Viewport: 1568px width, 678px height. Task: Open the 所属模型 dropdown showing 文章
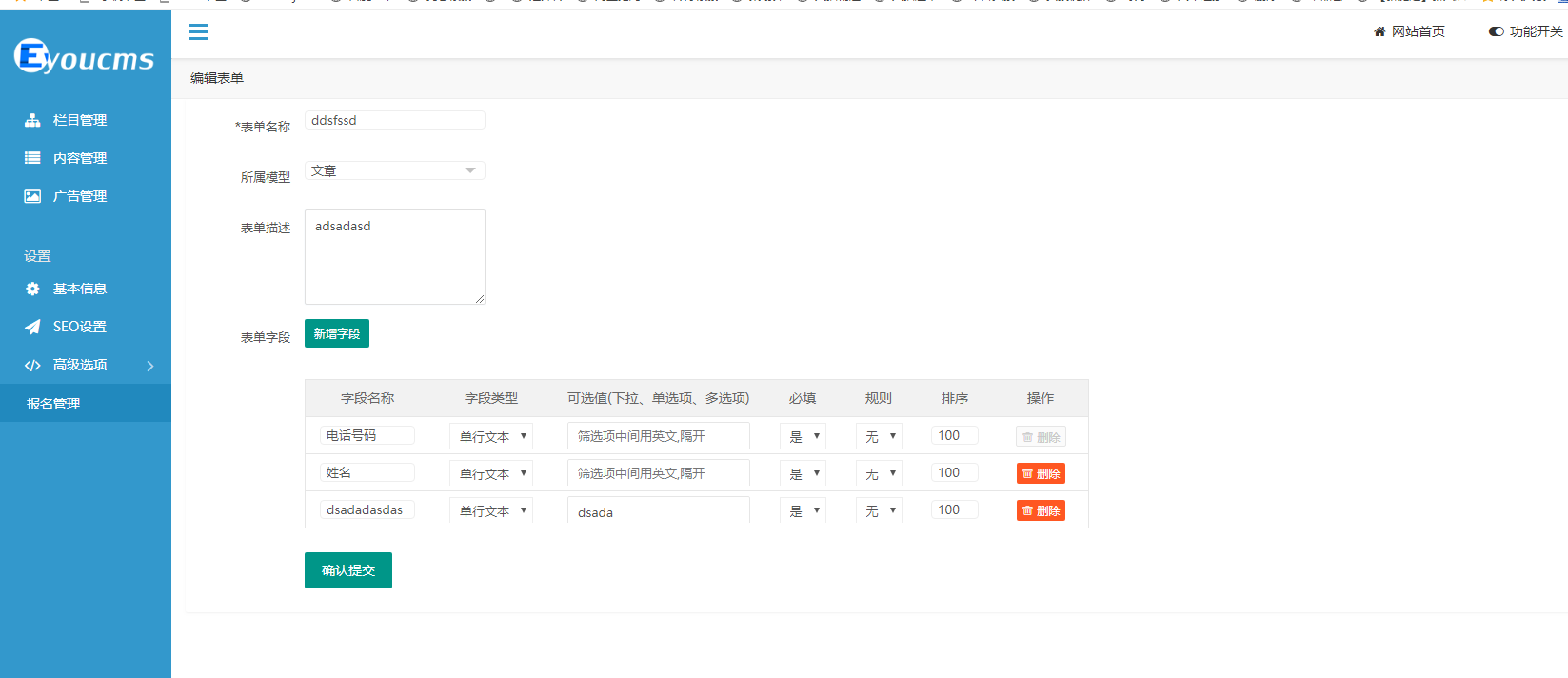click(395, 170)
